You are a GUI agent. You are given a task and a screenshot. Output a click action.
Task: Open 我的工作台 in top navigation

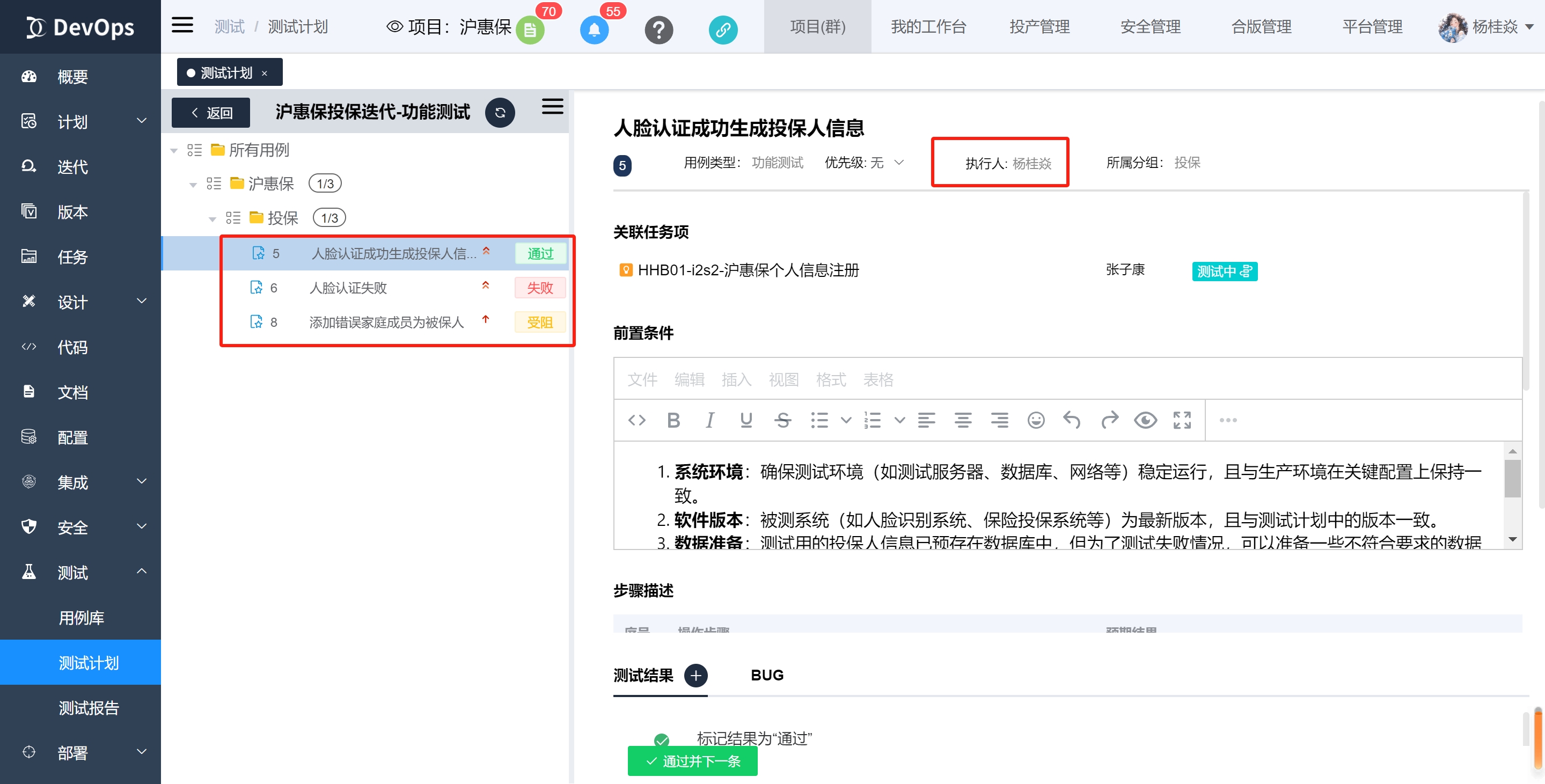coord(928,26)
